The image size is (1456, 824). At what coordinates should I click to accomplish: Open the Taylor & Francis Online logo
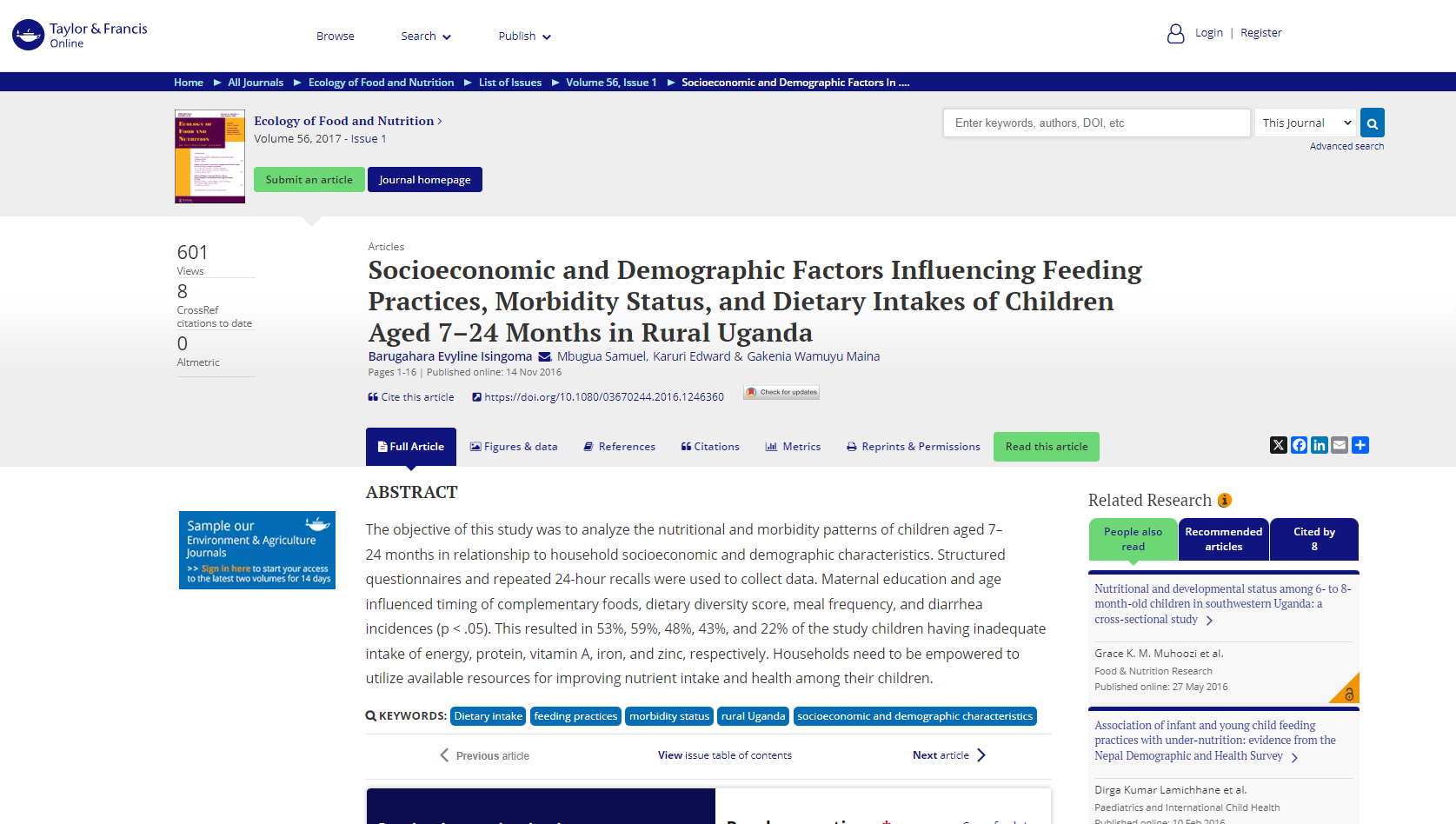click(80, 35)
